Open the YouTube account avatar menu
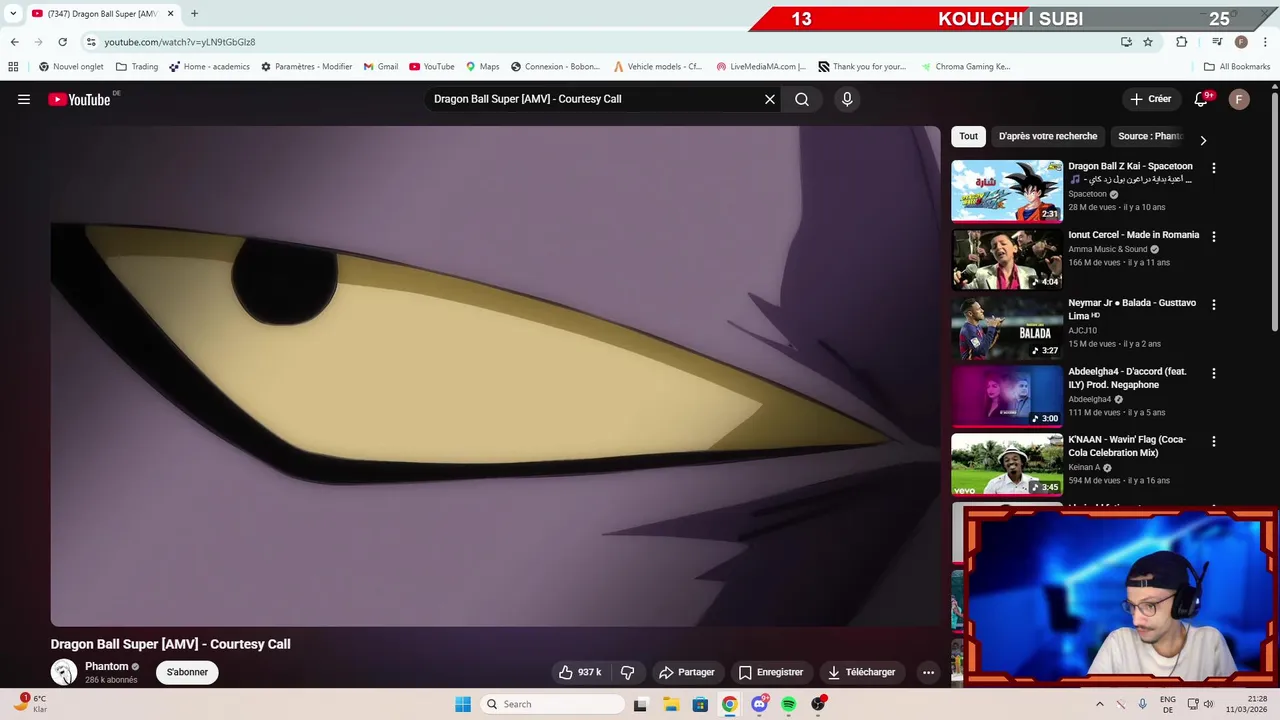The width and height of the screenshot is (1280, 720). 1239,99
